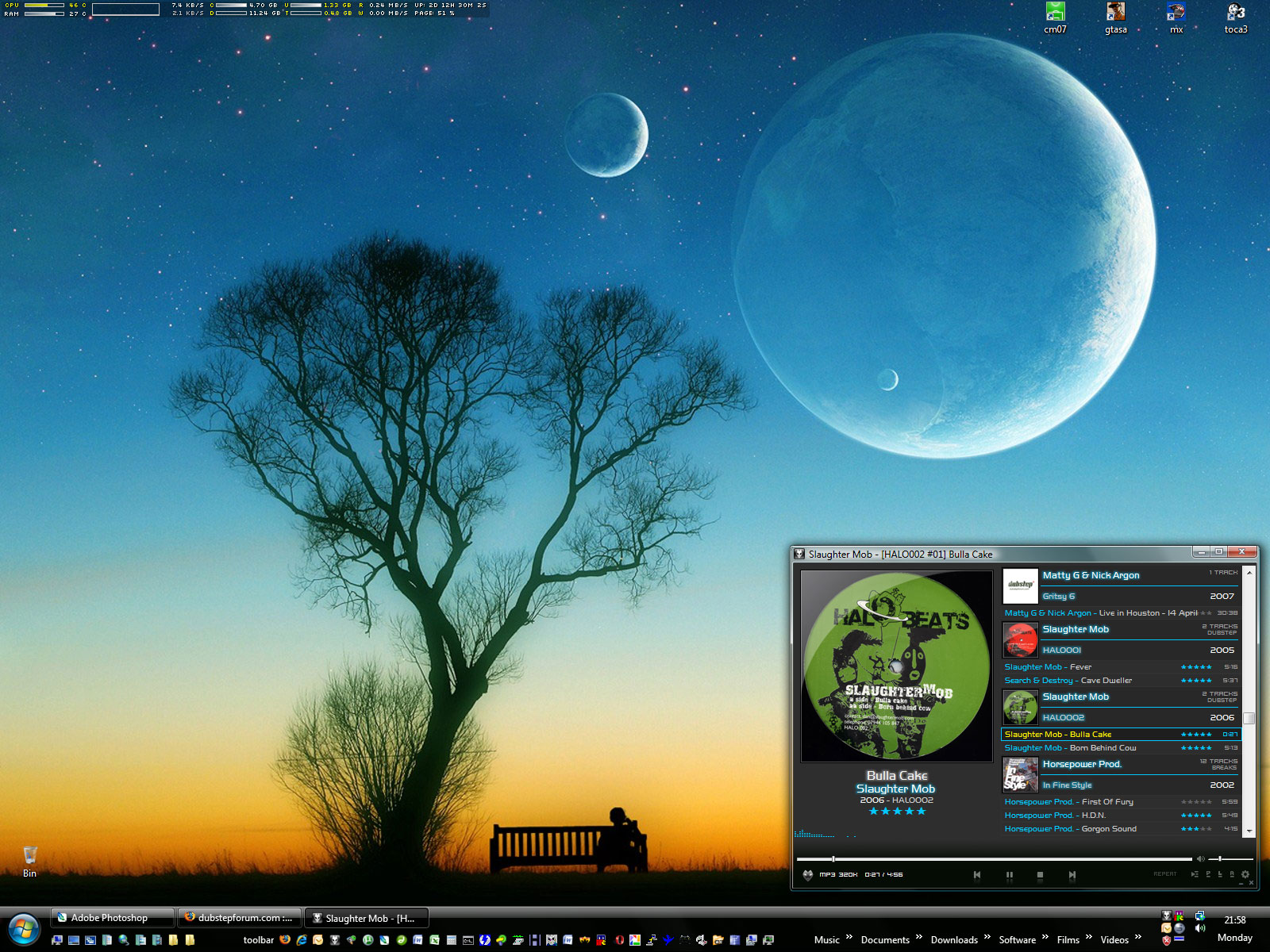
Task: Skip to the next track
Action: point(1072,875)
